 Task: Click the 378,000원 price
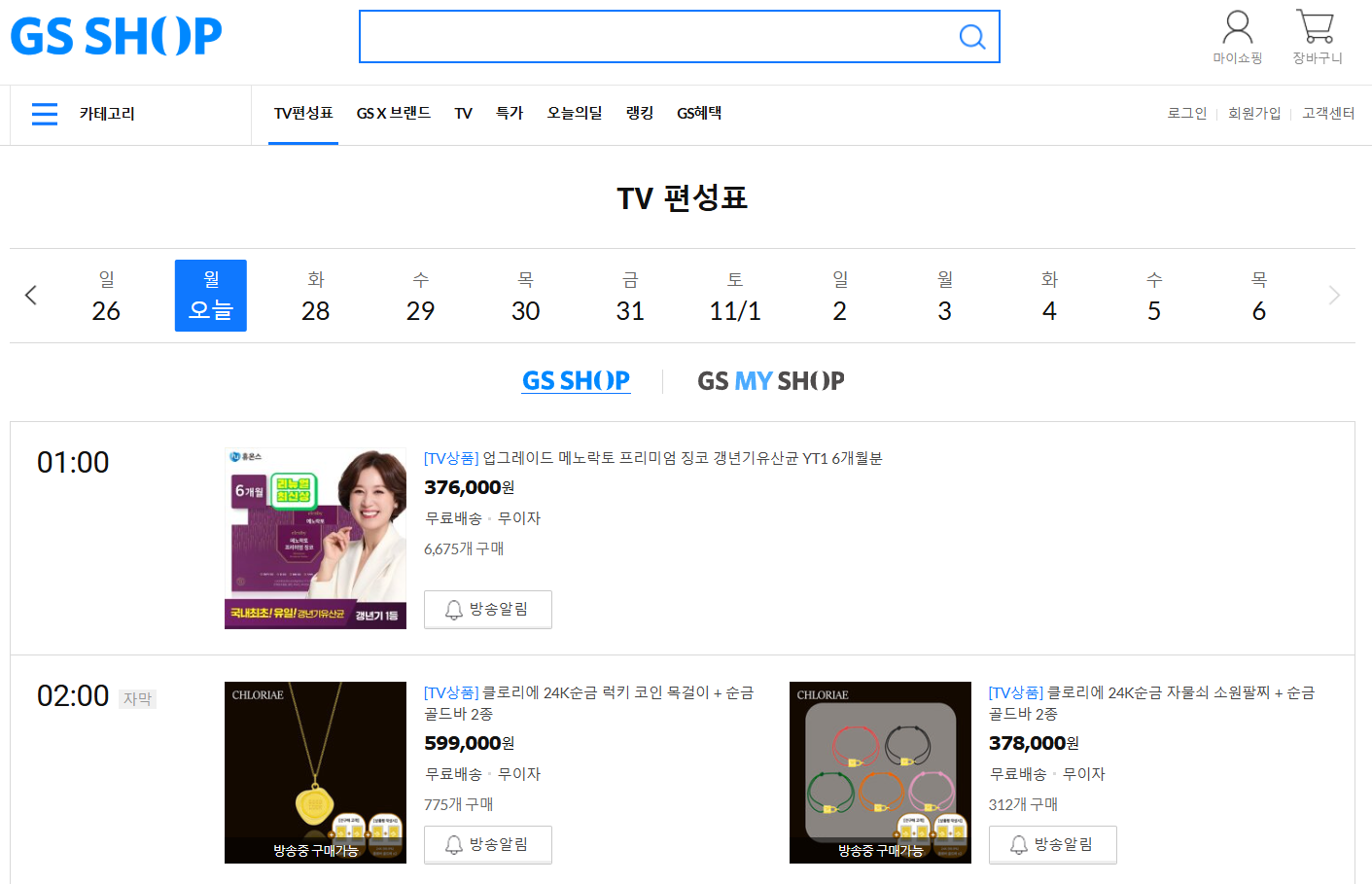pos(1035,743)
